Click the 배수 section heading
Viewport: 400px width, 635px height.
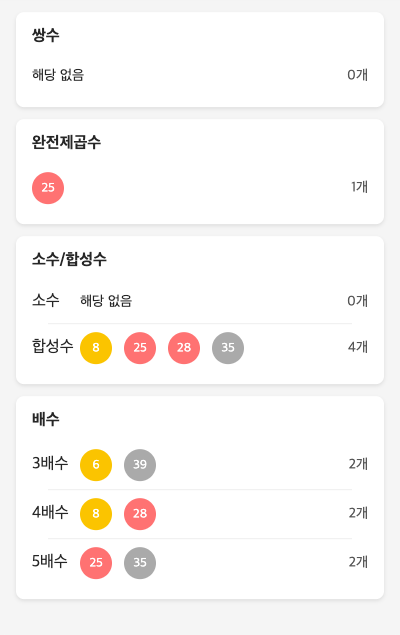tap(46, 419)
